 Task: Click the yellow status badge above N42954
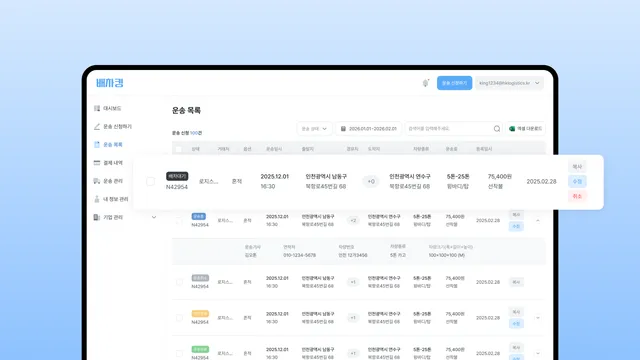(200, 313)
